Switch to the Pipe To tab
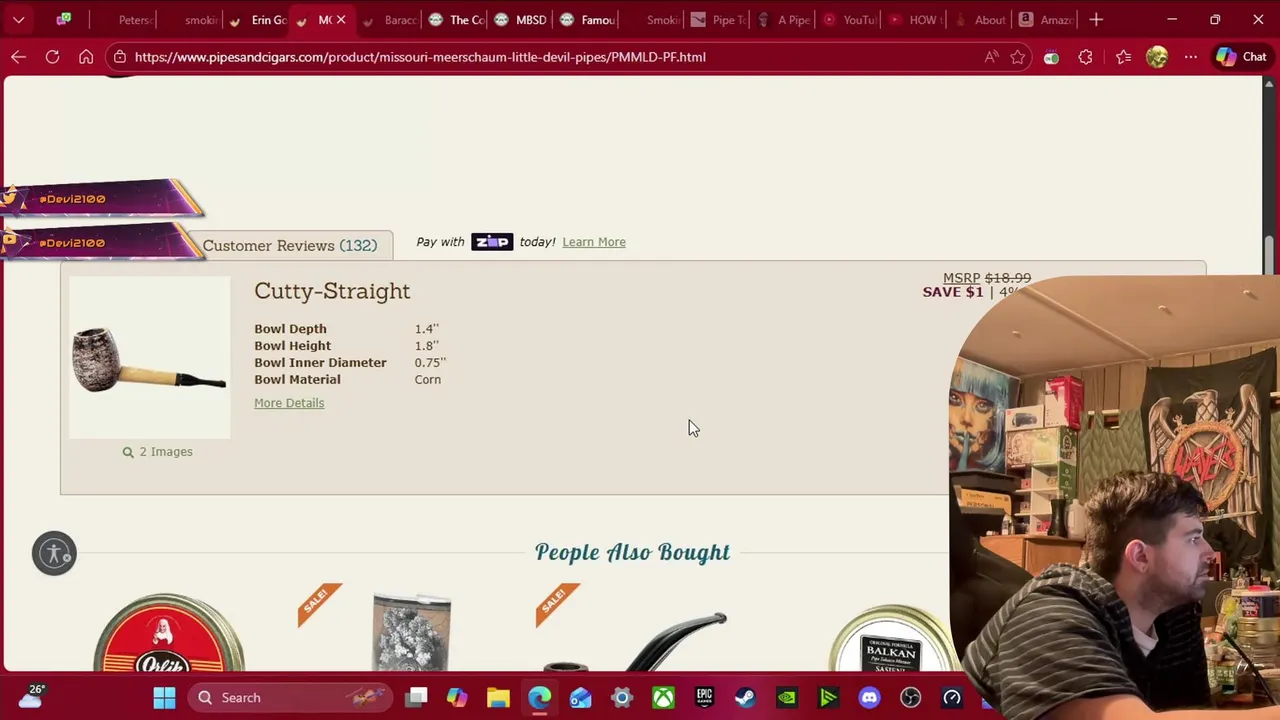 pyautogui.click(x=717, y=19)
